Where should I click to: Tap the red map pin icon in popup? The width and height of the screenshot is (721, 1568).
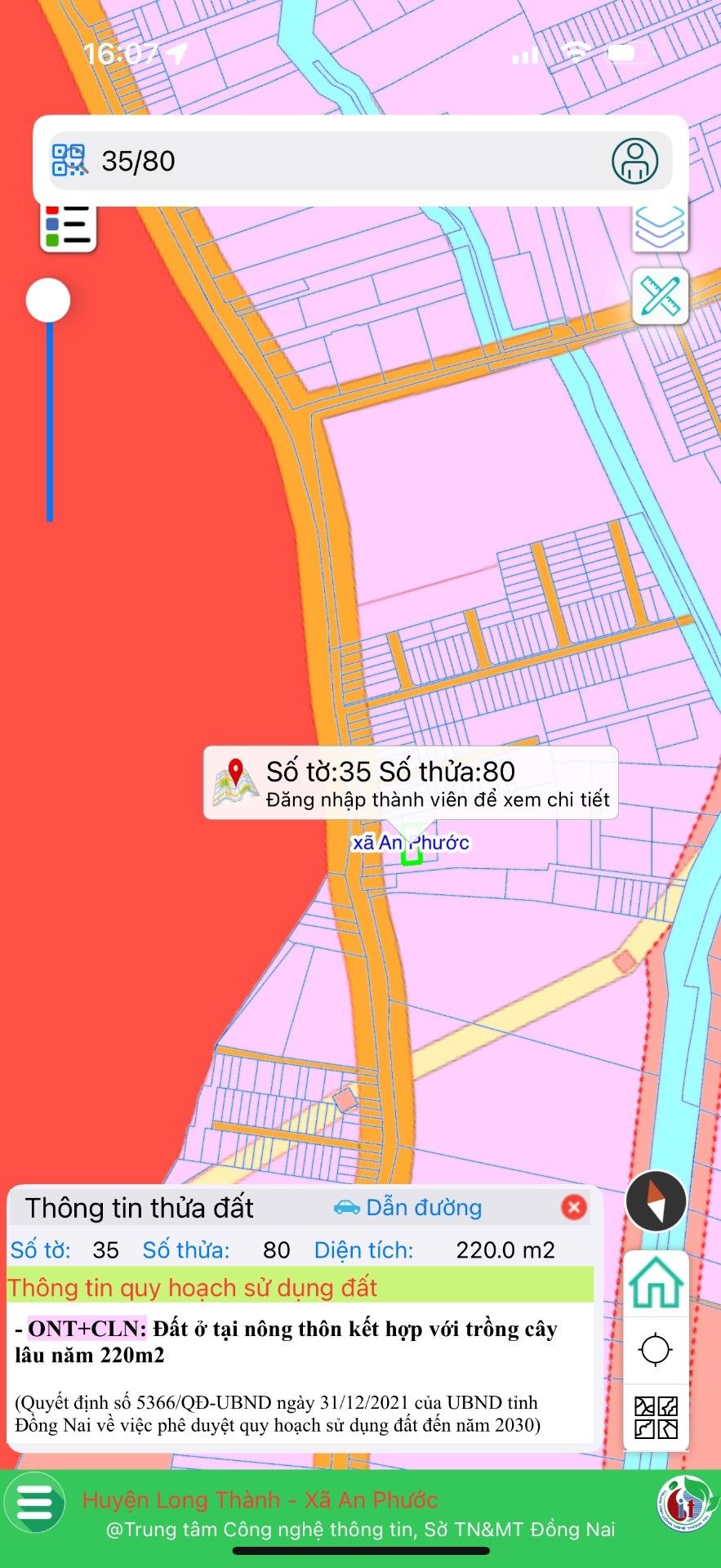(236, 774)
